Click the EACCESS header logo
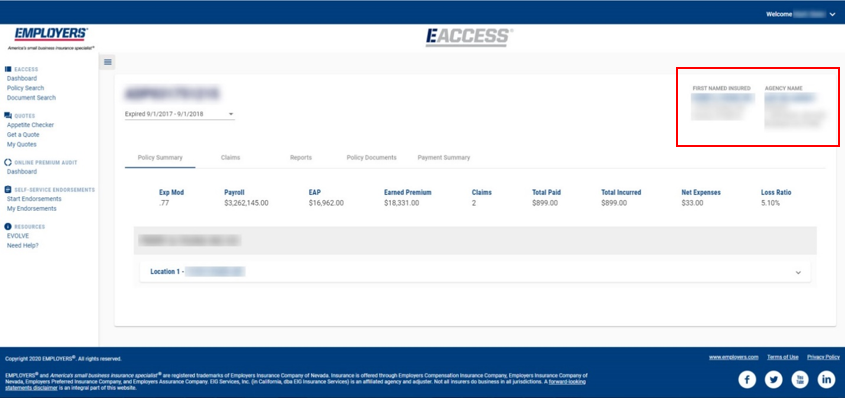This screenshot has width=845, height=399. coord(469,37)
